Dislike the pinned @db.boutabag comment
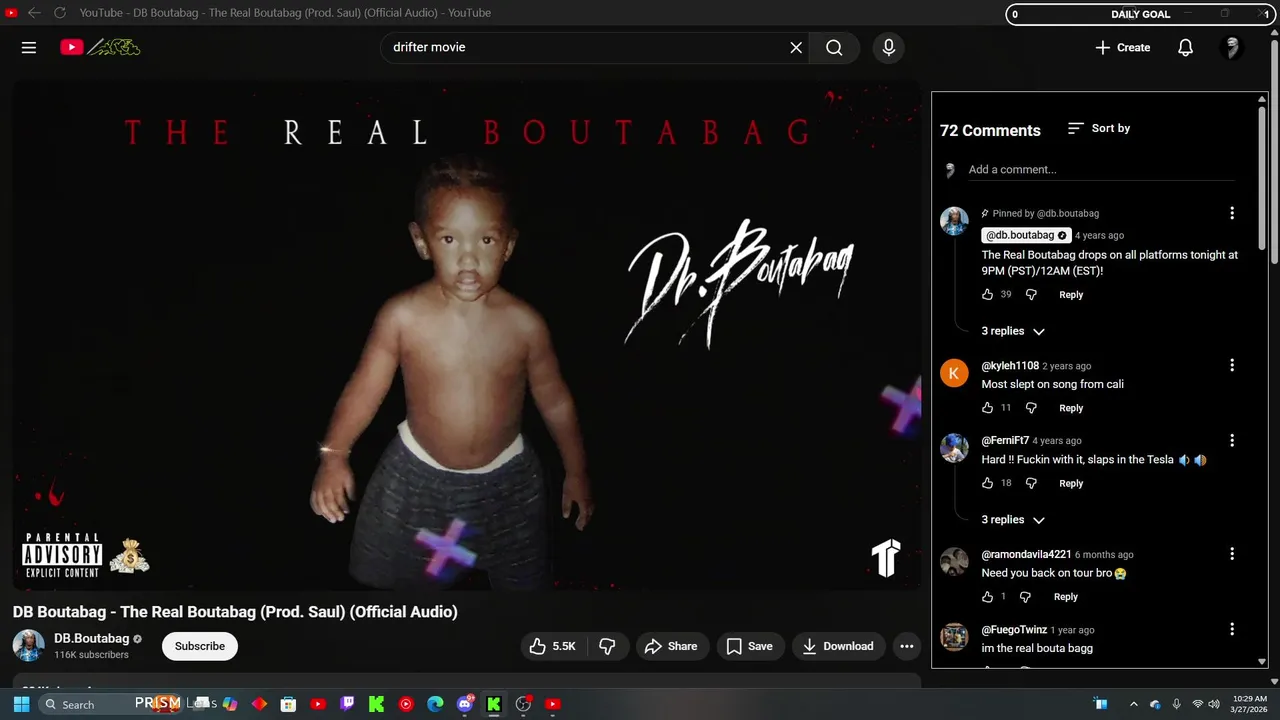The image size is (1280, 720). (x=1031, y=295)
